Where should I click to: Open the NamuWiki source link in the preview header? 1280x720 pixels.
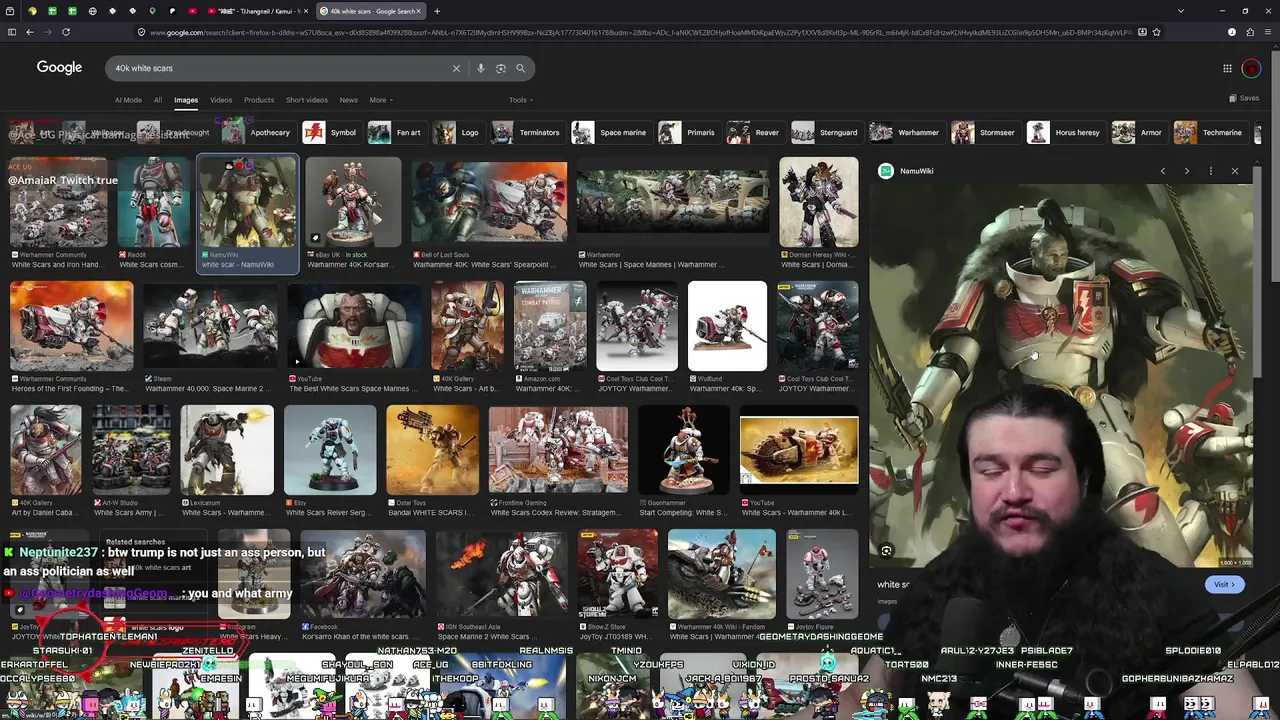(x=906, y=171)
